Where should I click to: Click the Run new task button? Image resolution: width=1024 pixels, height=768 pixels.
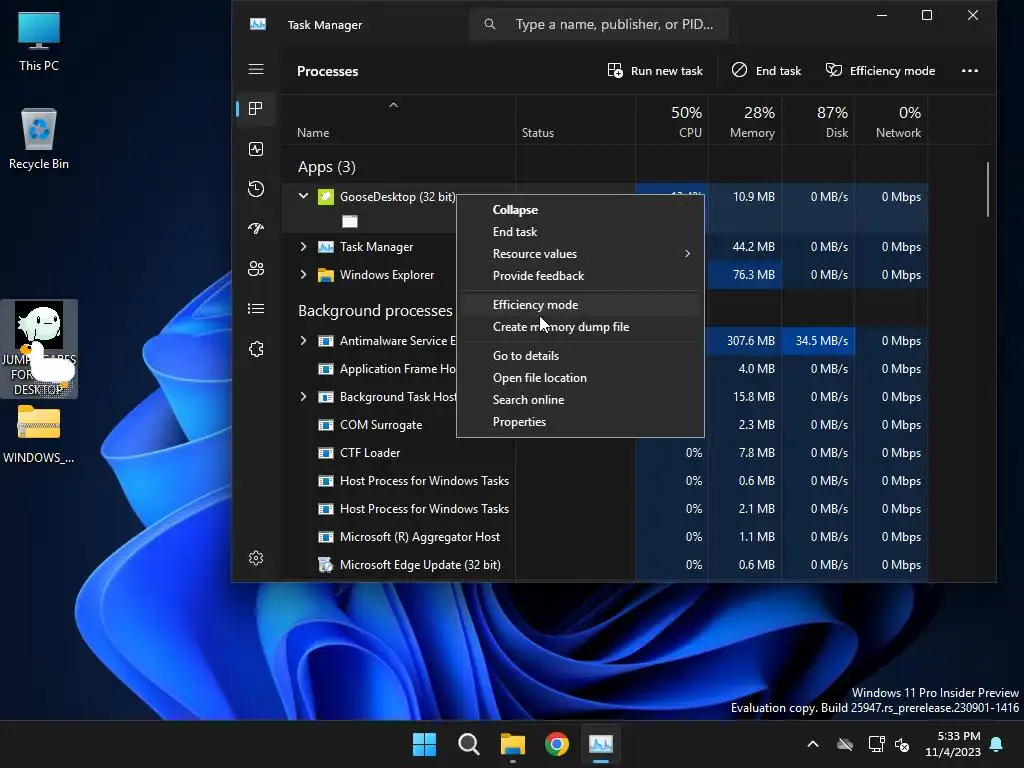point(654,71)
